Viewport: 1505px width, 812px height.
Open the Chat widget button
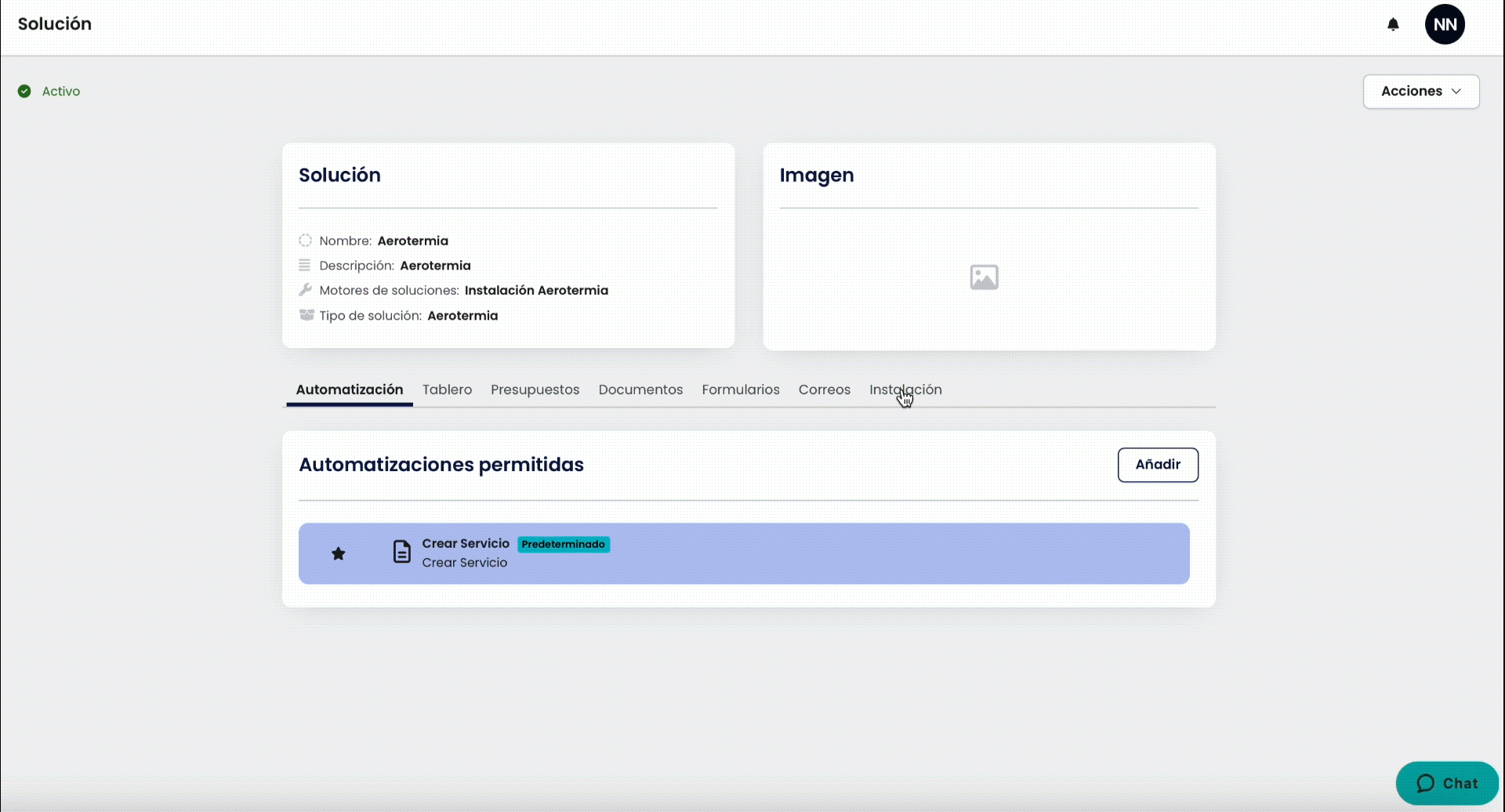click(x=1447, y=783)
